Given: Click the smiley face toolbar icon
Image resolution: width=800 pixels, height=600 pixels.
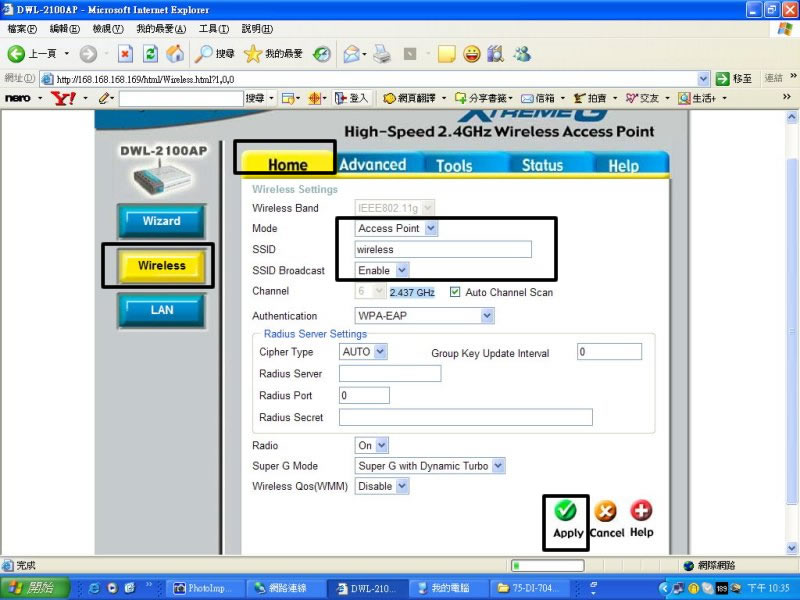Looking at the screenshot, I should (x=471, y=54).
